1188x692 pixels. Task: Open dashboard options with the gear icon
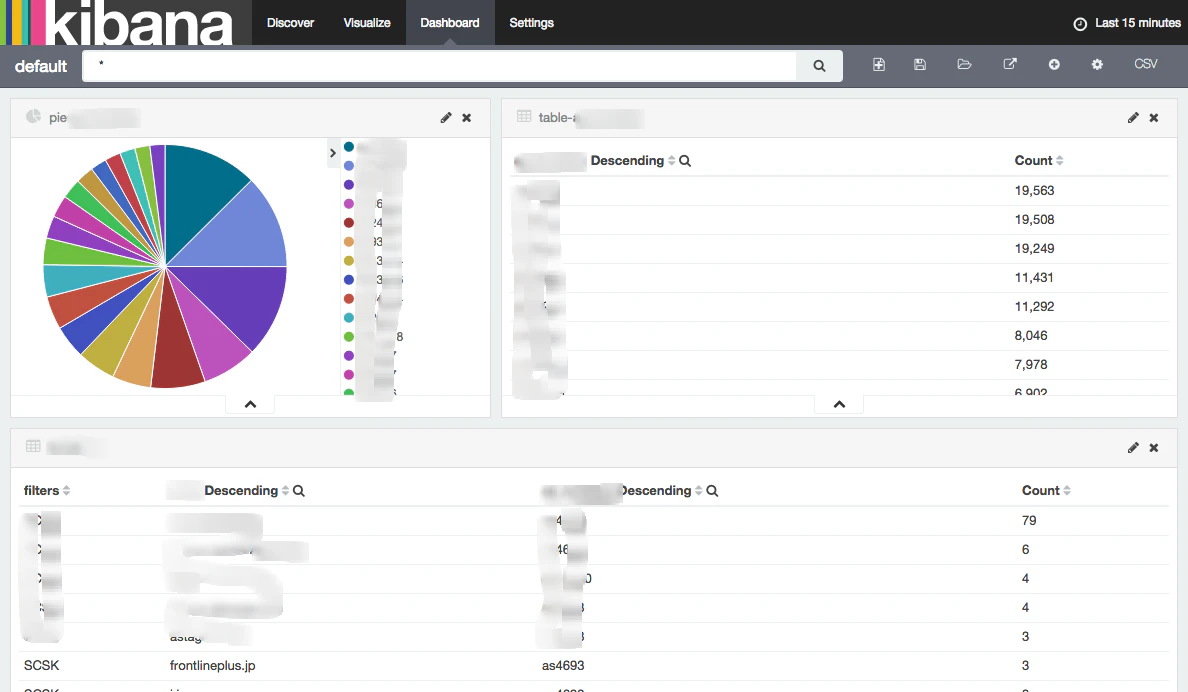tap(1097, 64)
